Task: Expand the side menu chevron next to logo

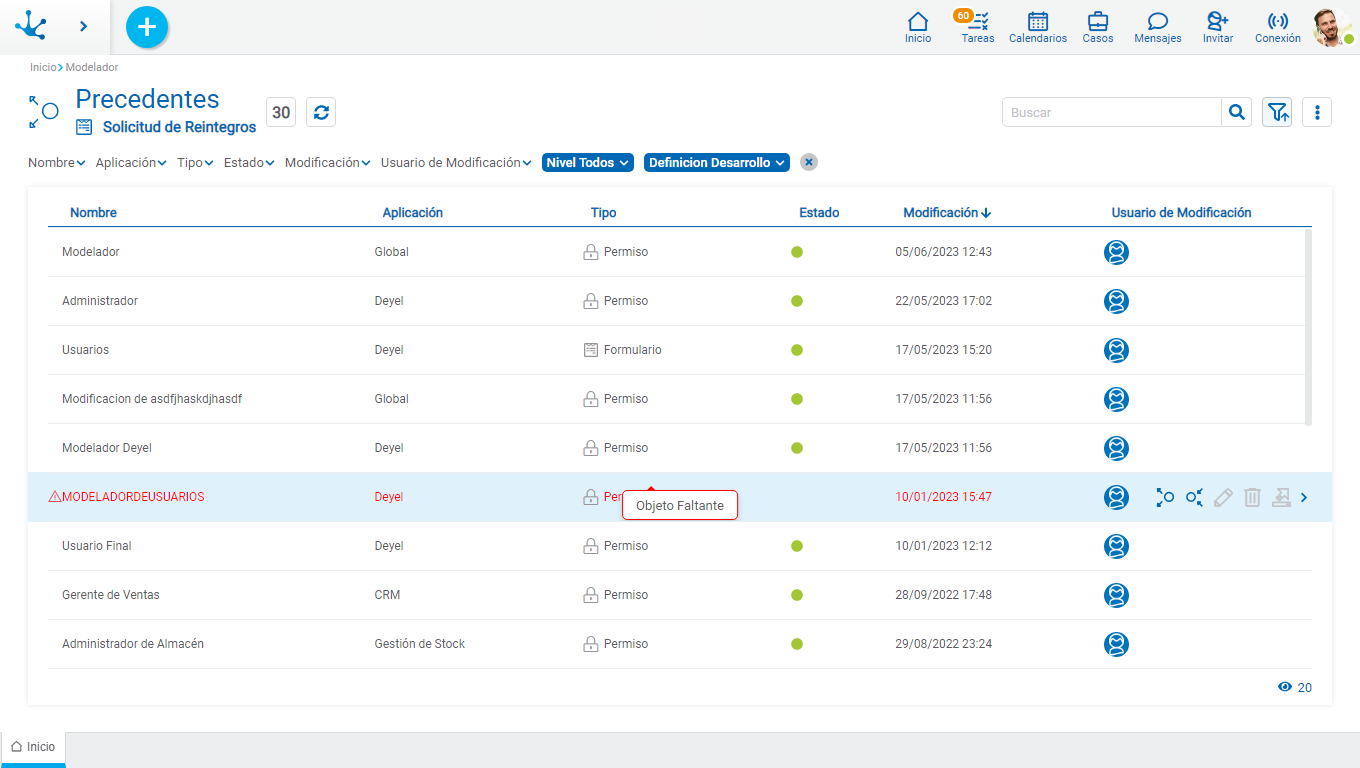Action: (x=83, y=26)
